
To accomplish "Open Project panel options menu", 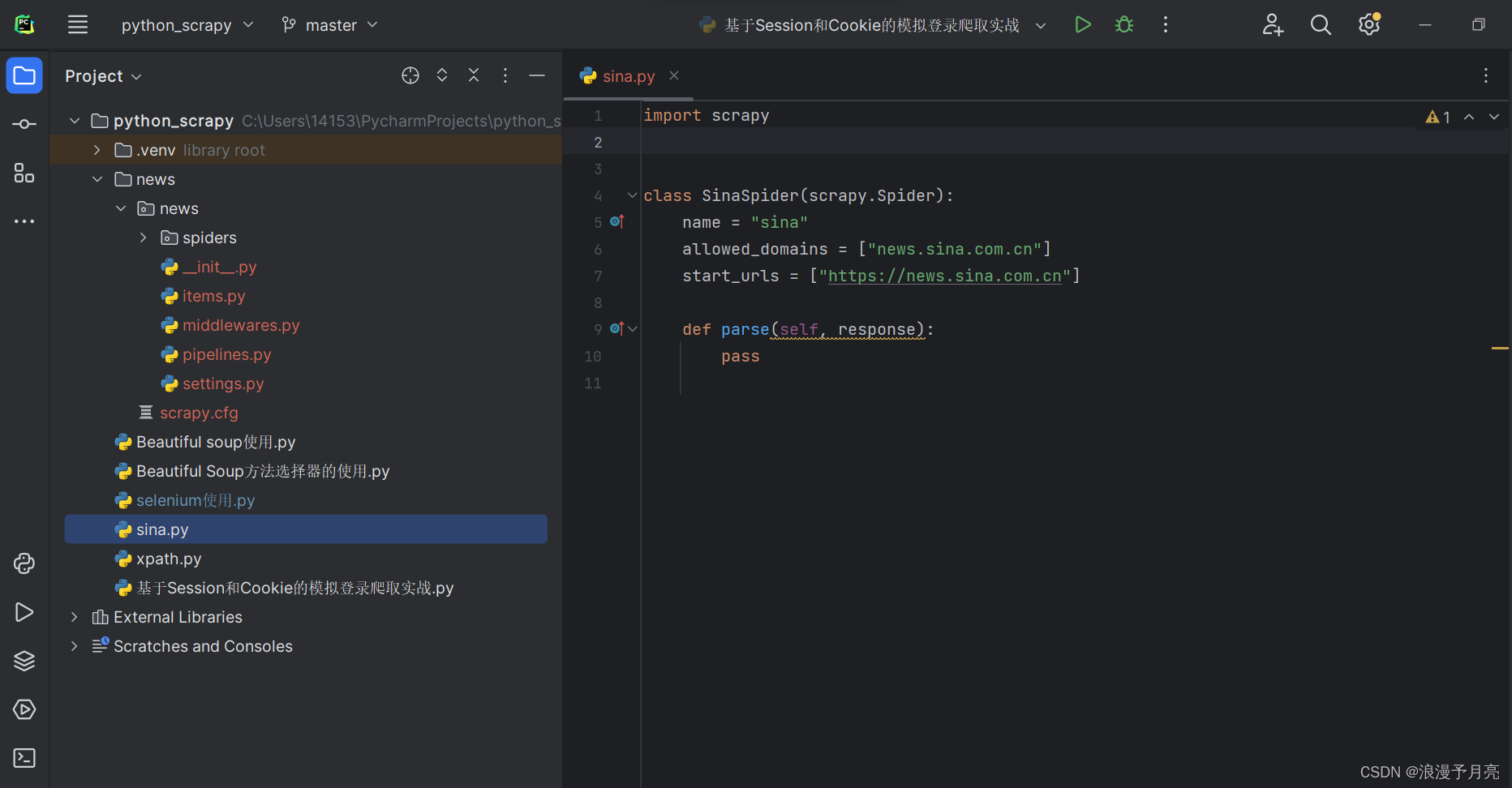I will pyautogui.click(x=505, y=75).
